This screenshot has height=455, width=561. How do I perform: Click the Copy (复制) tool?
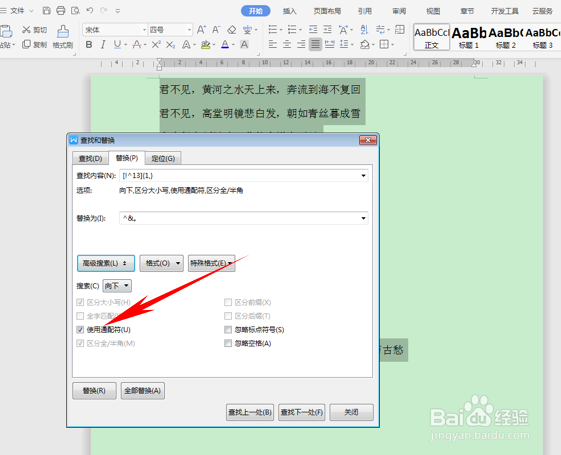click(x=34, y=45)
